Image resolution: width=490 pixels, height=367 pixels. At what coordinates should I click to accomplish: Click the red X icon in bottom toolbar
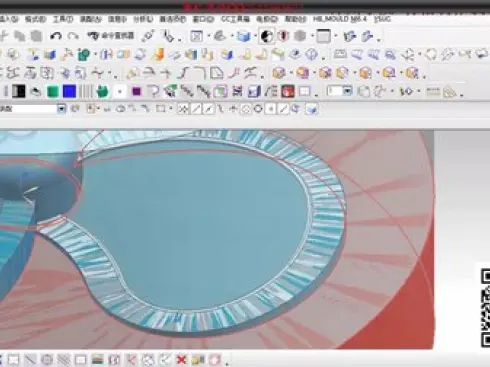(181, 360)
